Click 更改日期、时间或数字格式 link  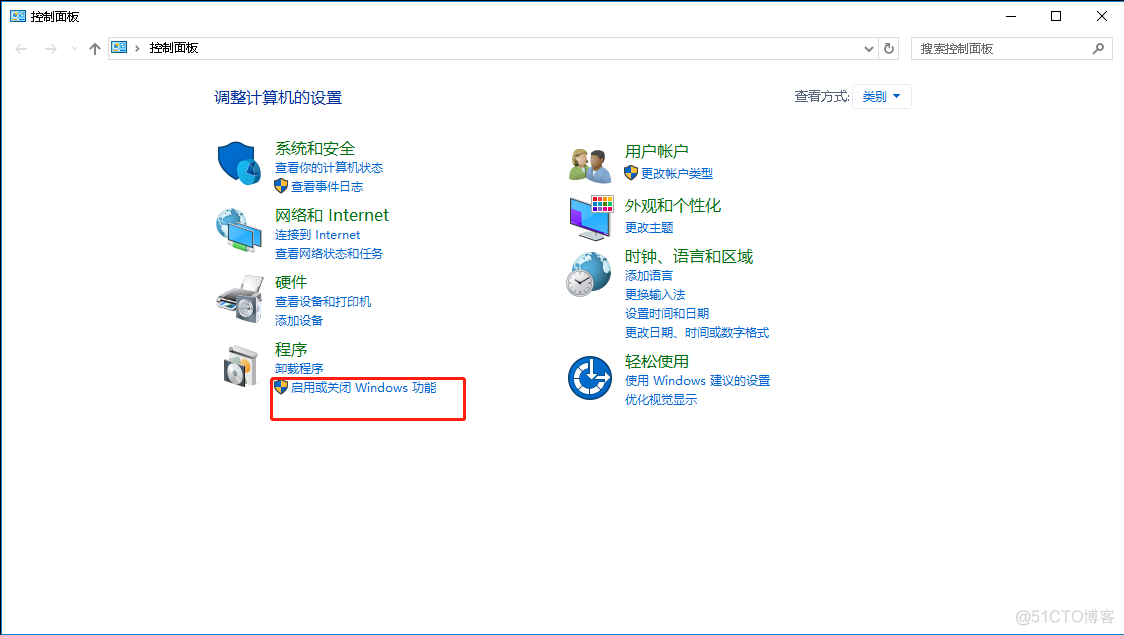click(x=697, y=333)
